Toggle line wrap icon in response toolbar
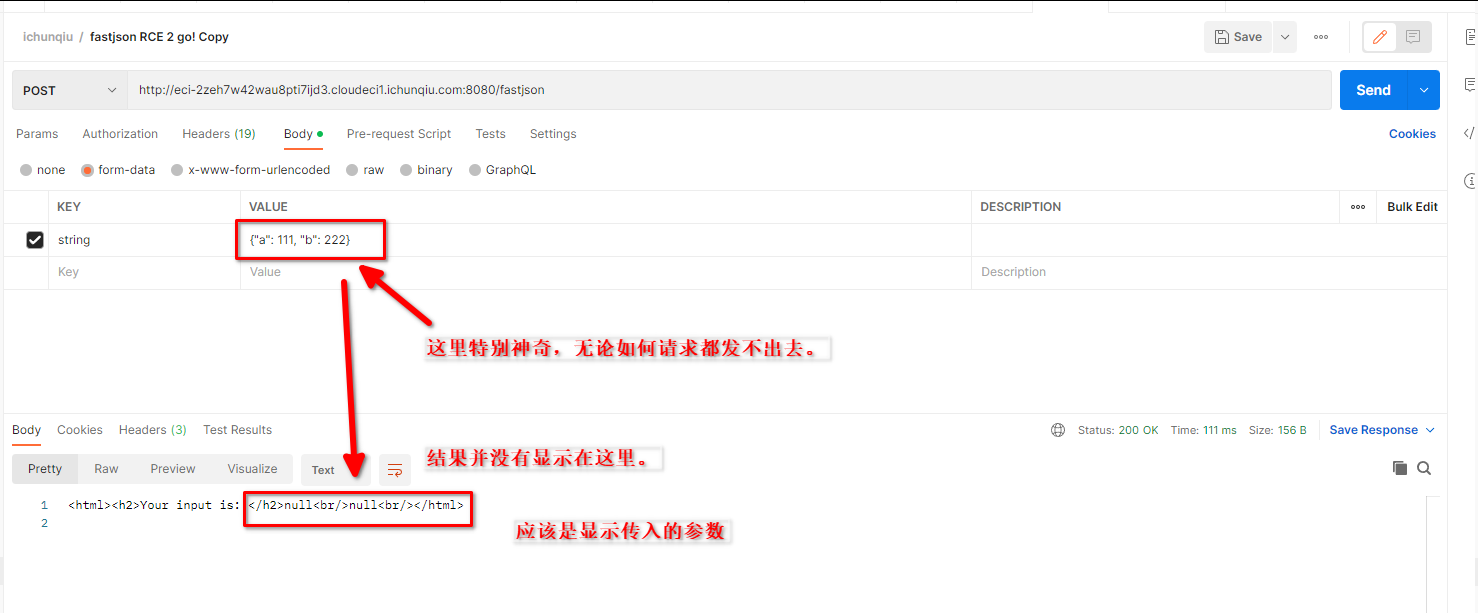This screenshot has height=613, width=1478. (x=395, y=469)
